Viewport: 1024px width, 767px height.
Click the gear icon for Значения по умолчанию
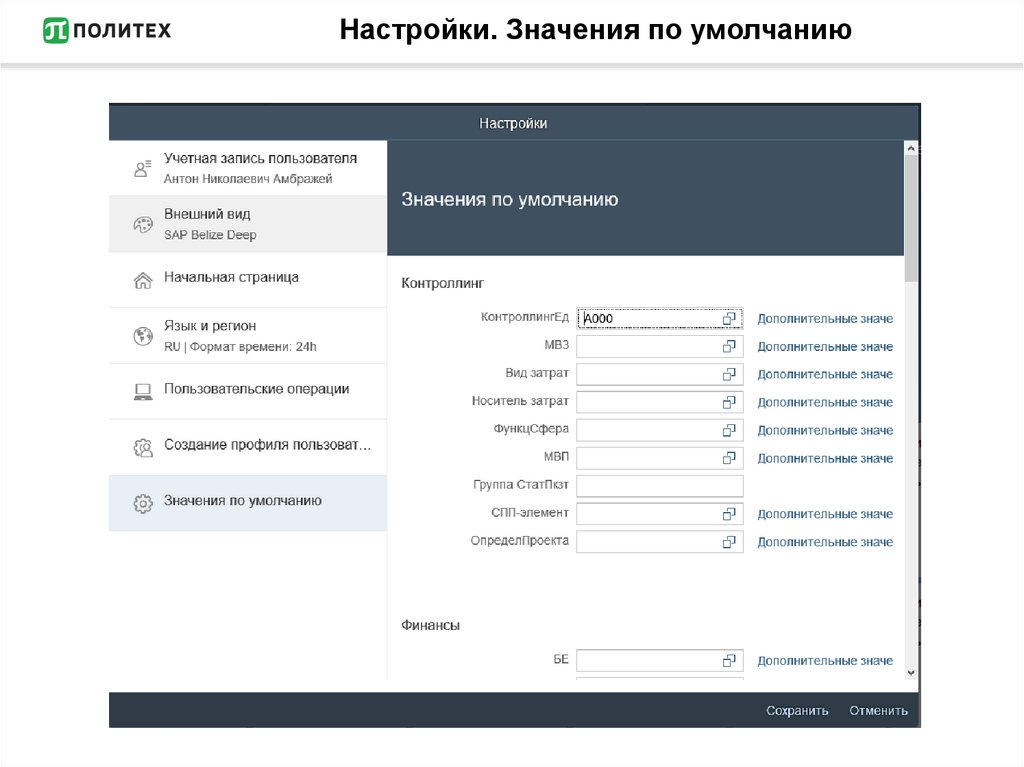[143, 502]
